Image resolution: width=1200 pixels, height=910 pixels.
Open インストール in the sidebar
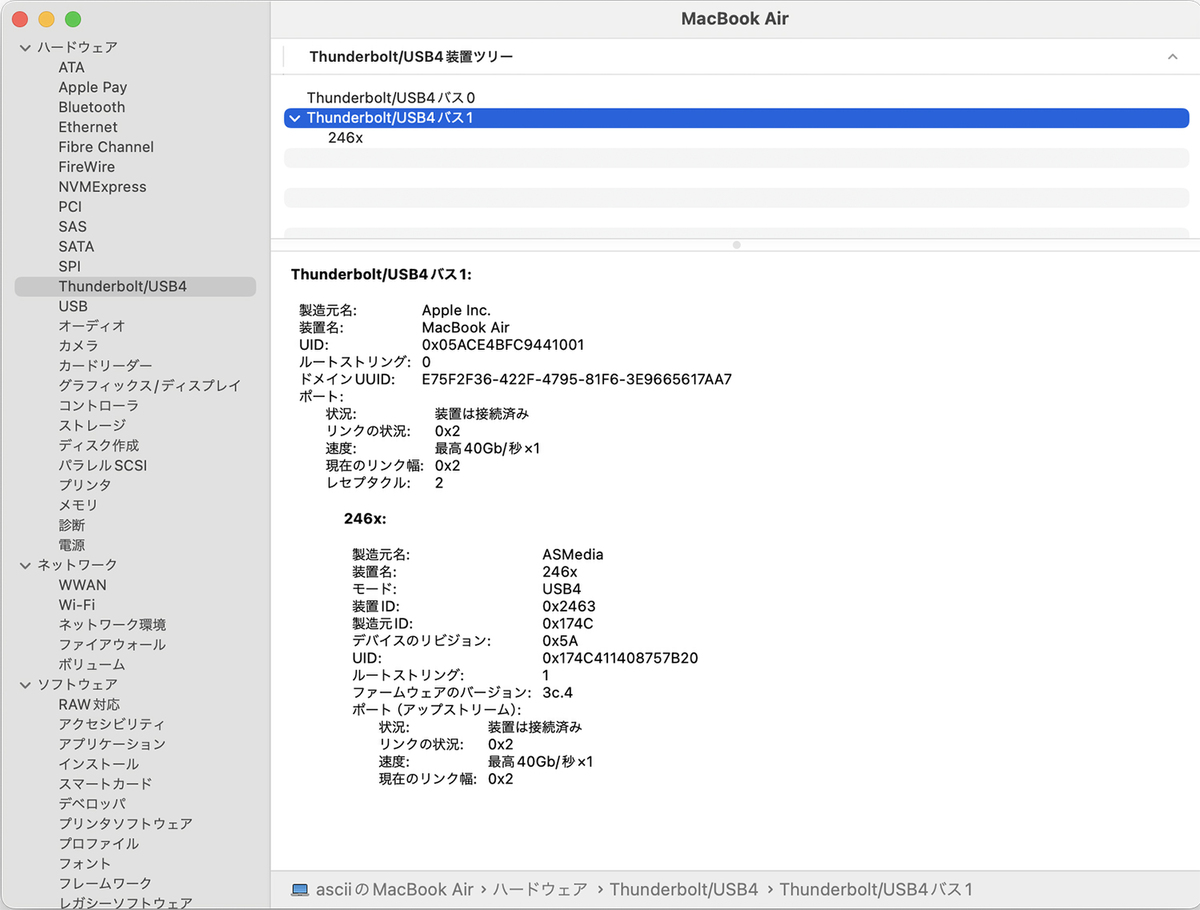pos(98,764)
